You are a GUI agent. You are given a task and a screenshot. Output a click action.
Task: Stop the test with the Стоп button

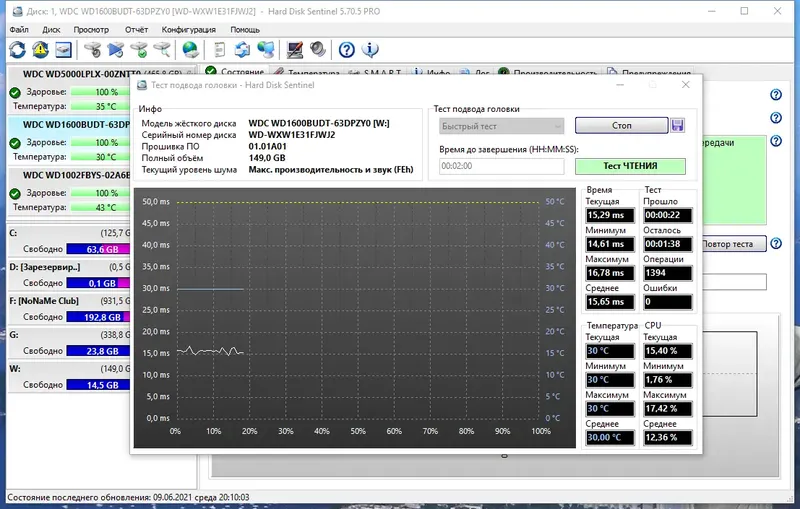click(621, 125)
